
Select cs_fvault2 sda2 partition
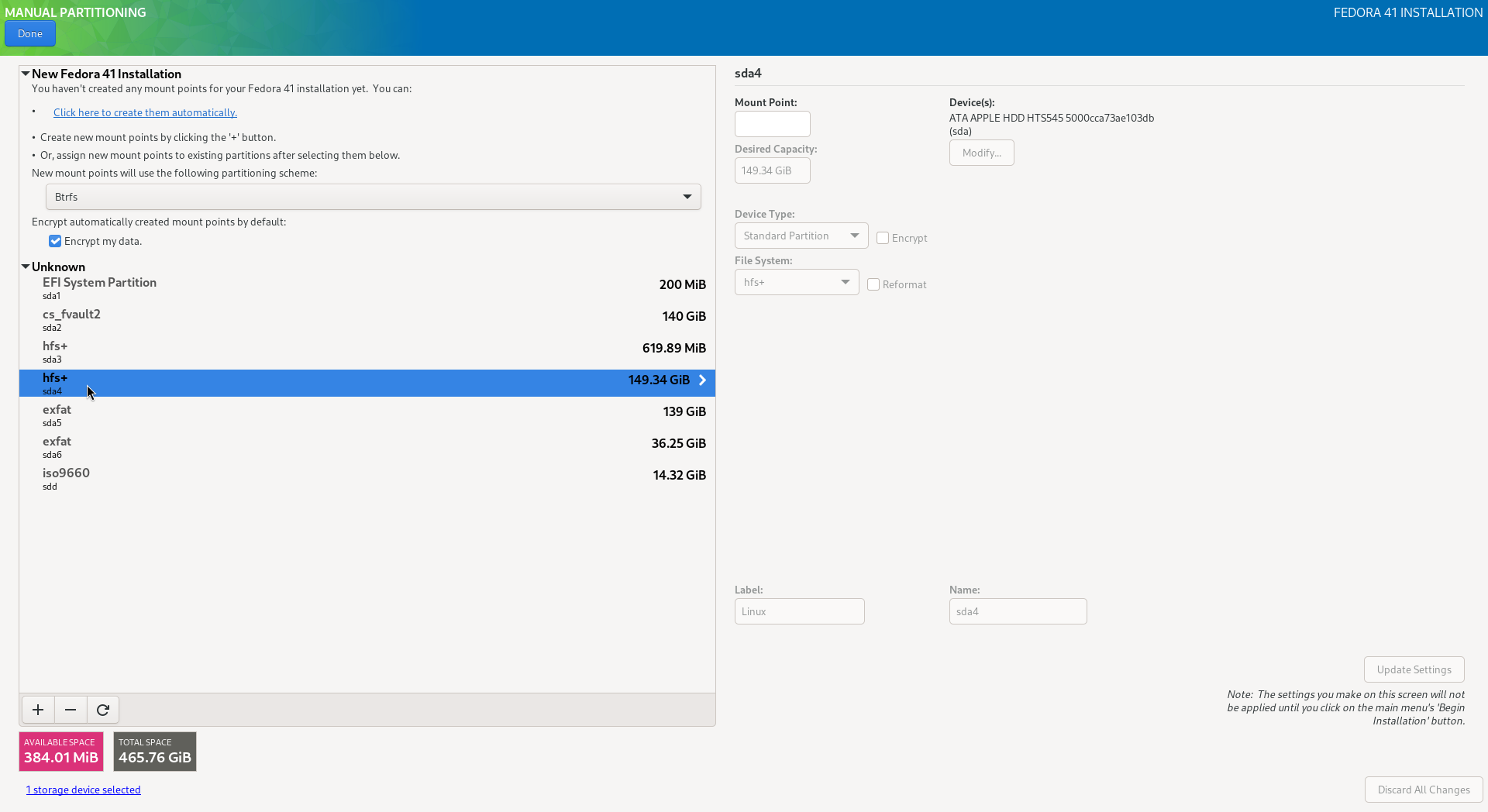tap(367, 319)
